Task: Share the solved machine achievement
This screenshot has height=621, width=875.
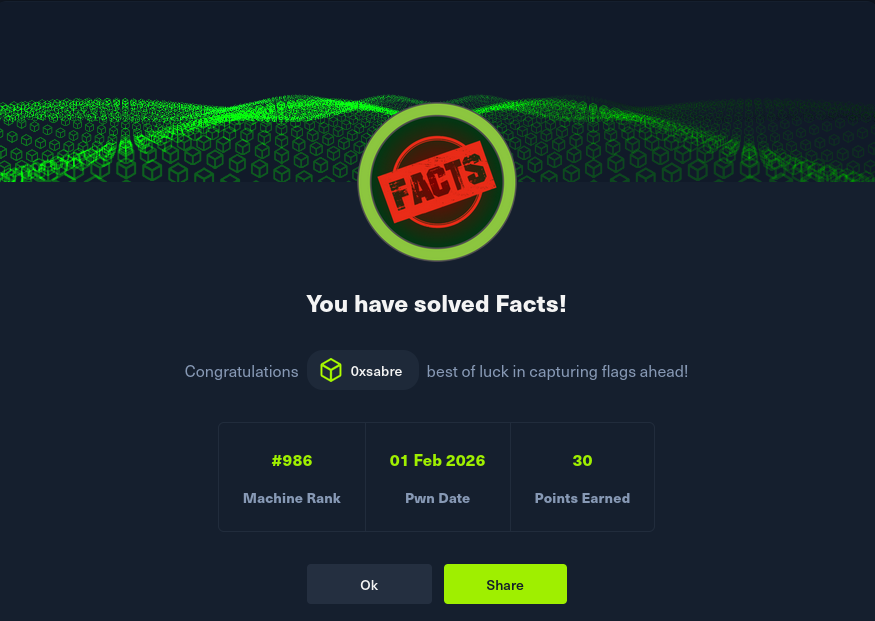Action: (505, 585)
